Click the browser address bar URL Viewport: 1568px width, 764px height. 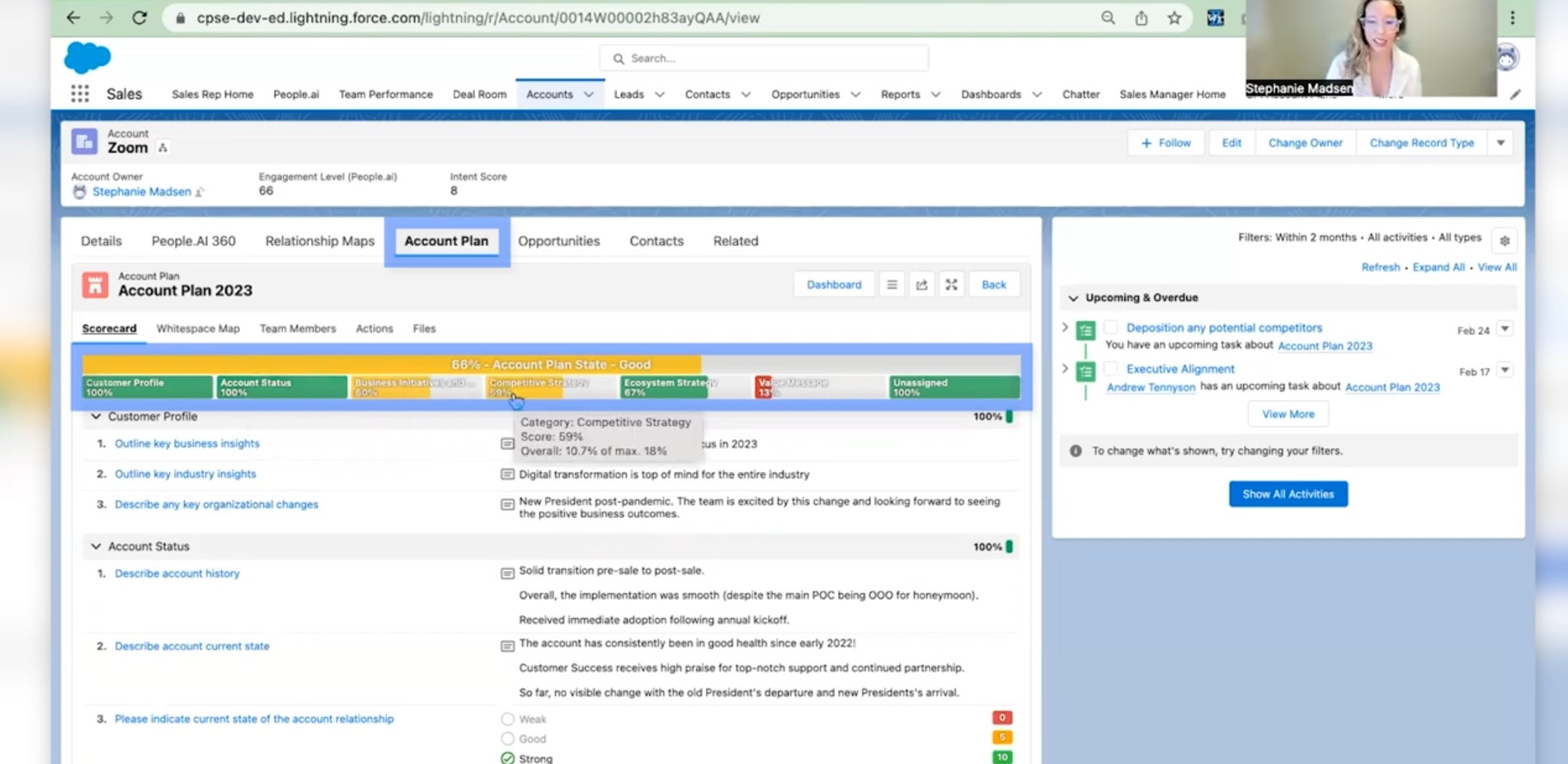pos(478,17)
